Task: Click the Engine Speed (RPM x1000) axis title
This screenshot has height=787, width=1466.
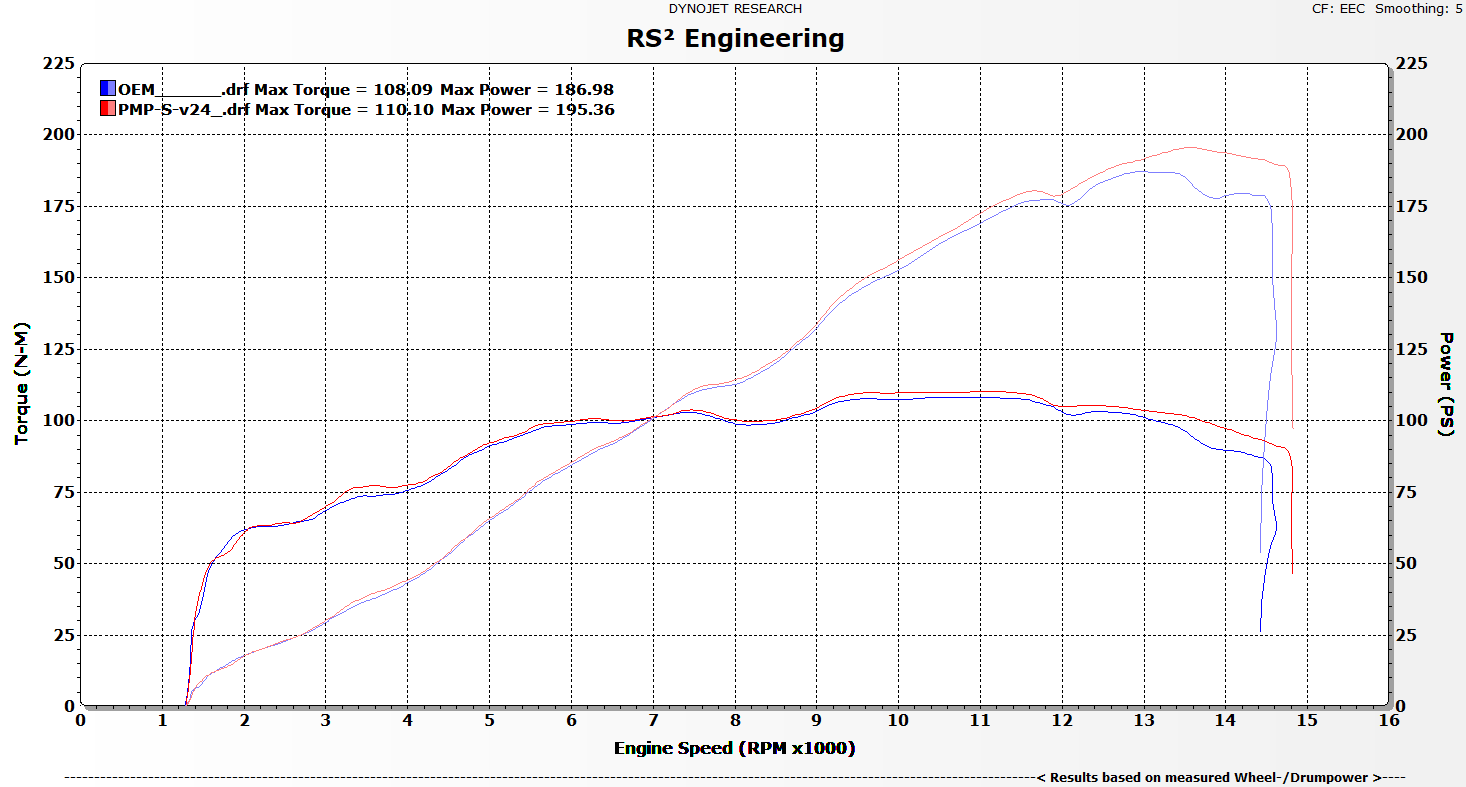Action: 735,748
